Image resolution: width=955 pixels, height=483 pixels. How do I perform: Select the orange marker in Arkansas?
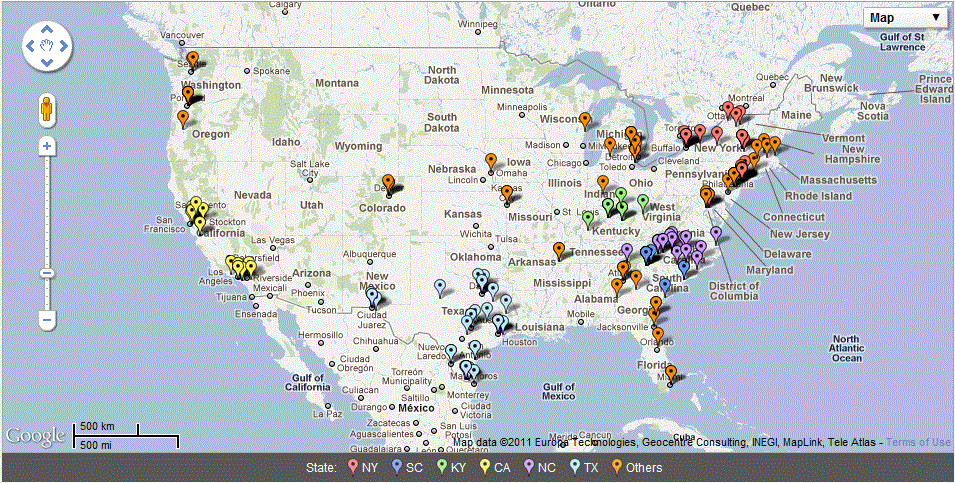[x=559, y=250]
